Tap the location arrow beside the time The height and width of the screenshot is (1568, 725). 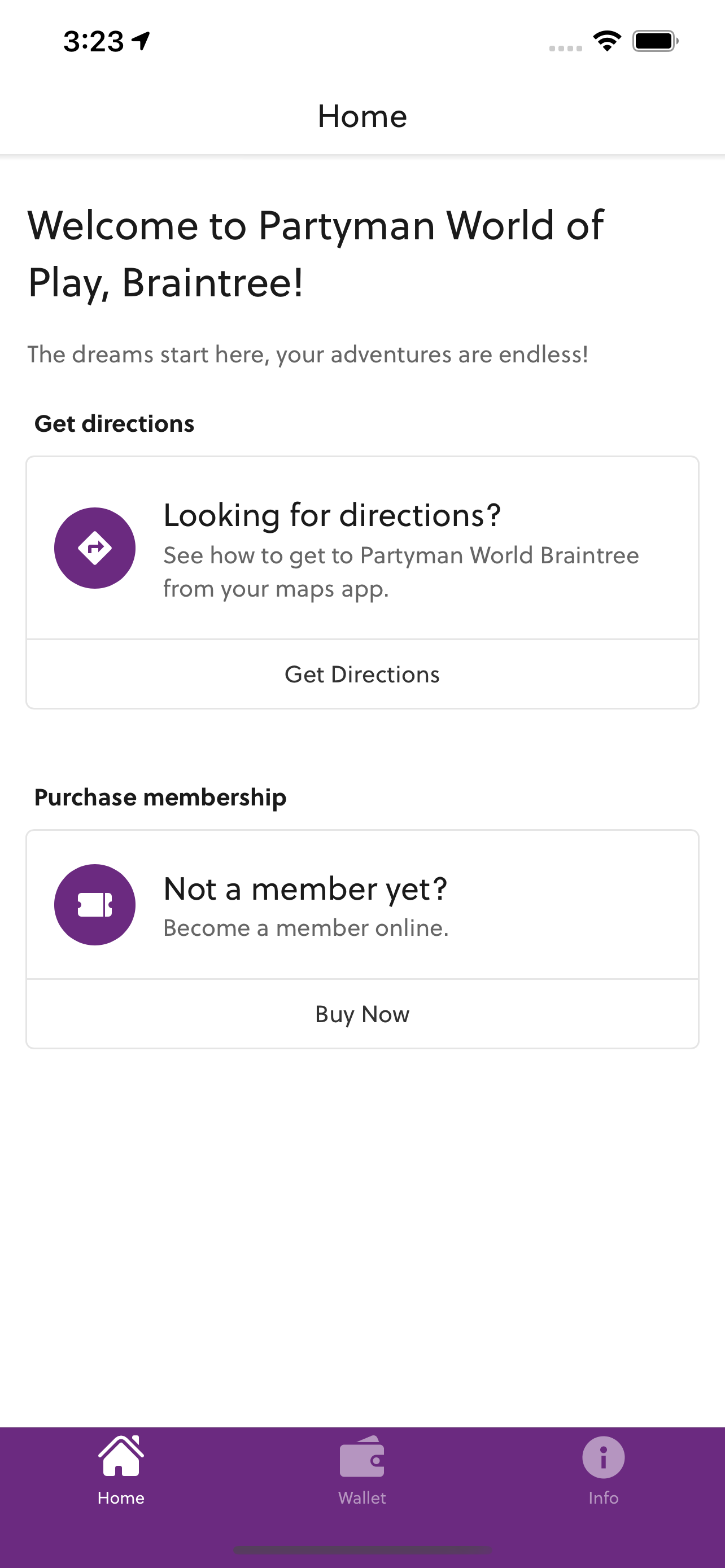coord(141,41)
